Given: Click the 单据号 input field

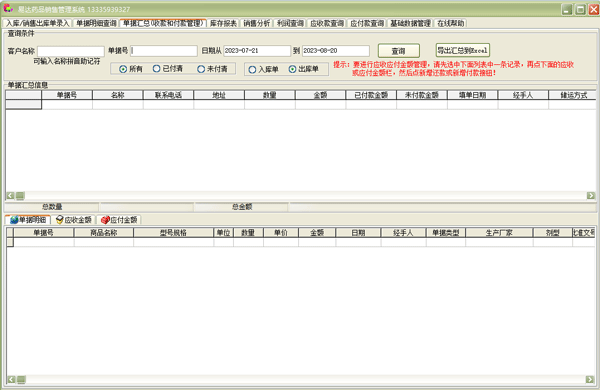Looking at the screenshot, I should [x=164, y=51].
